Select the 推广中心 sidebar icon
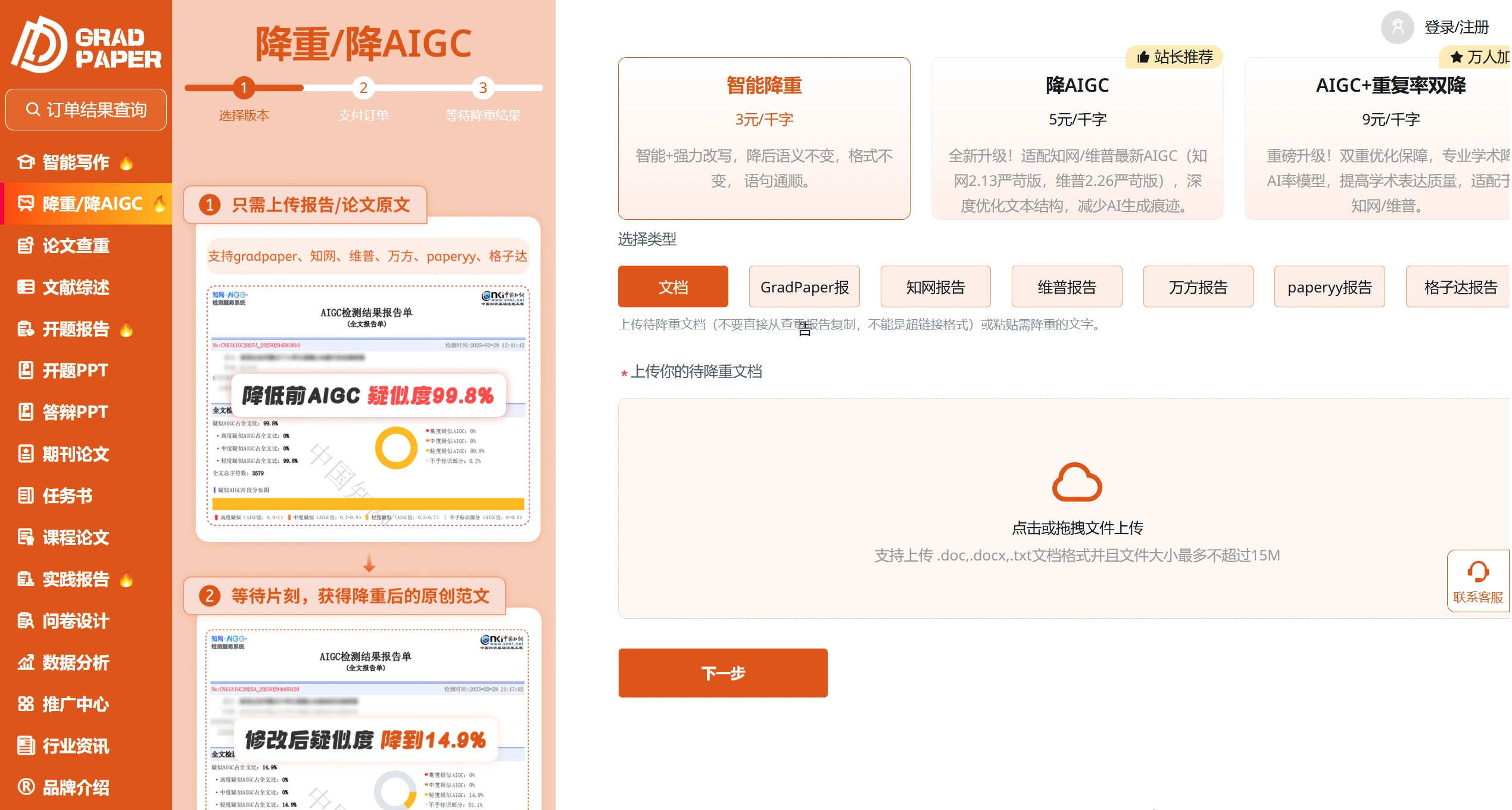The width and height of the screenshot is (1512, 810). [x=25, y=704]
